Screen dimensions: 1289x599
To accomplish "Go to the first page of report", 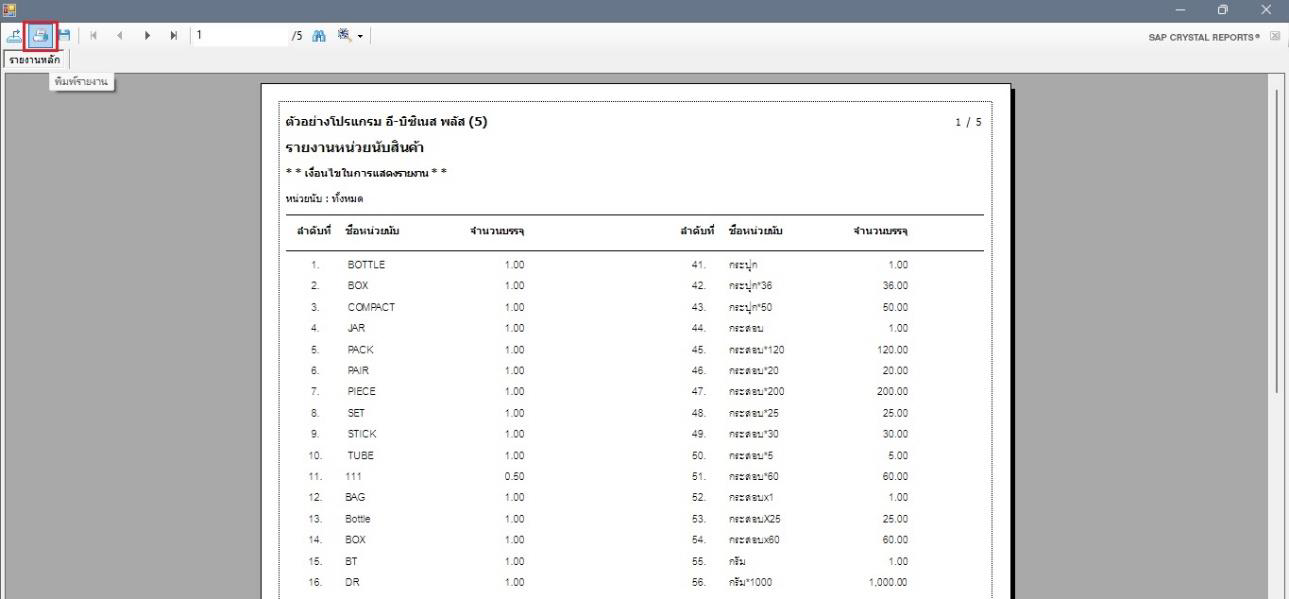I will [x=95, y=36].
